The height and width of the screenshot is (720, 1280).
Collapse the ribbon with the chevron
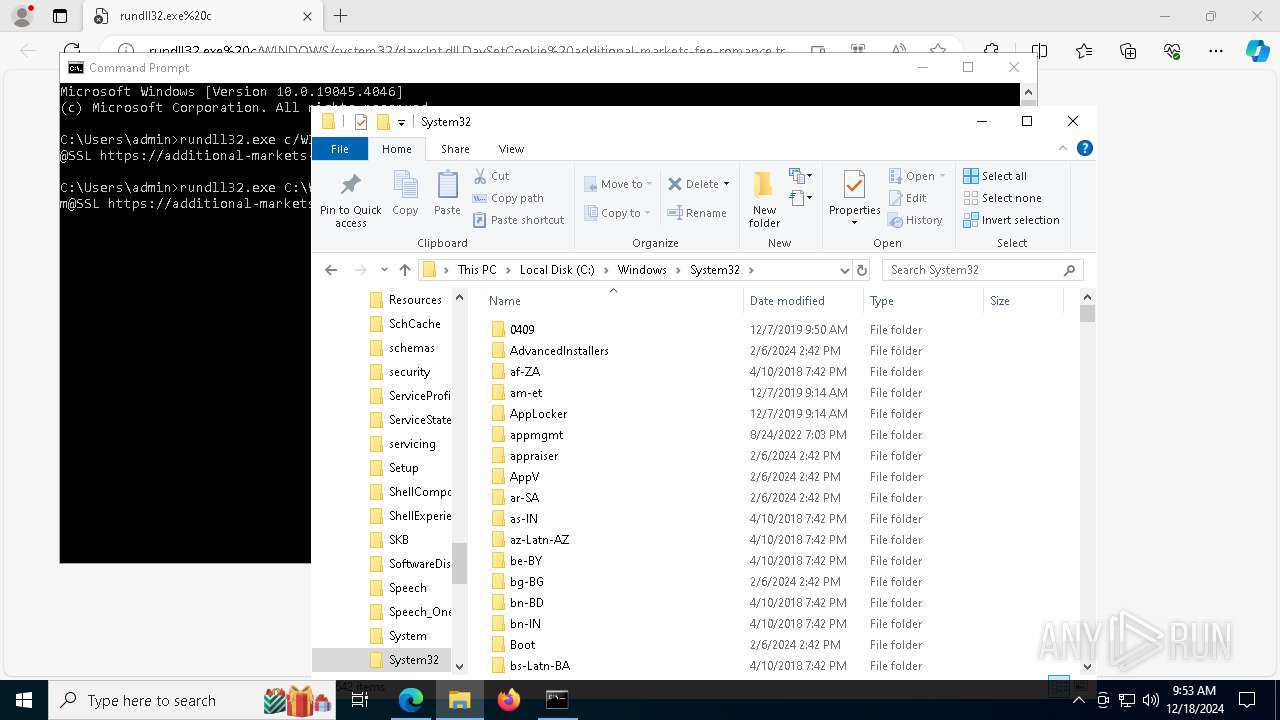[x=1064, y=148]
